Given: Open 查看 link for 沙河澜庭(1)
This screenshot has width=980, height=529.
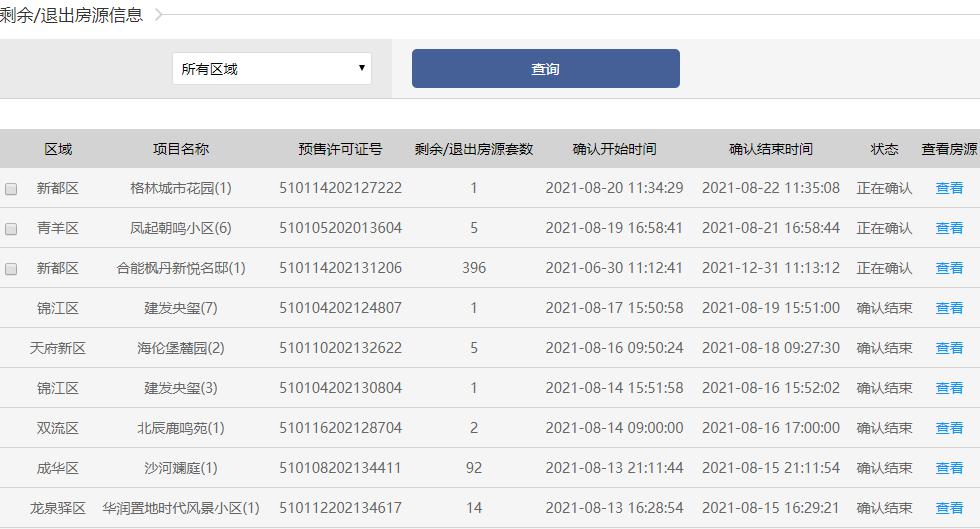Looking at the screenshot, I should point(949,468).
